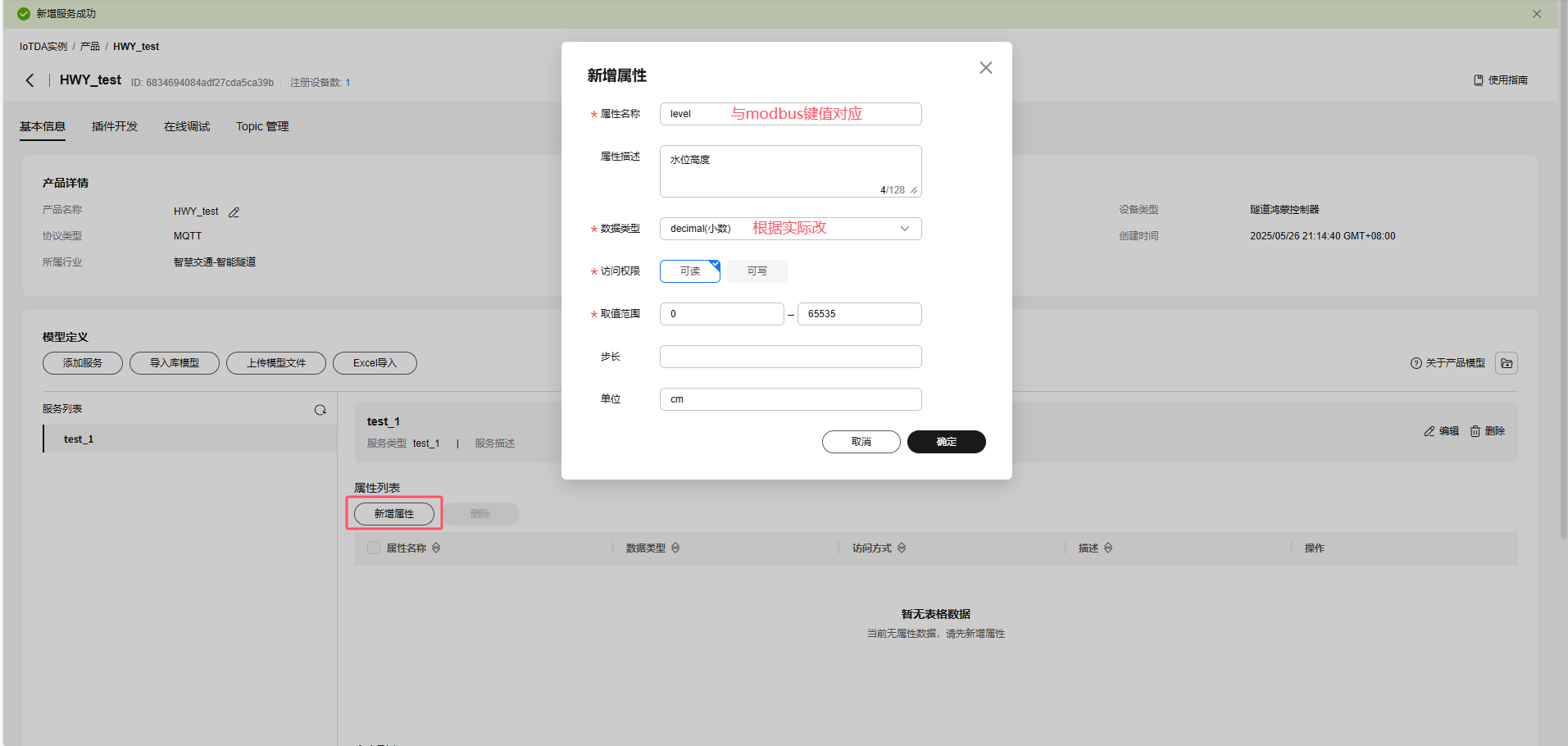Click the disabled 删除 button in attribute list

point(480,514)
